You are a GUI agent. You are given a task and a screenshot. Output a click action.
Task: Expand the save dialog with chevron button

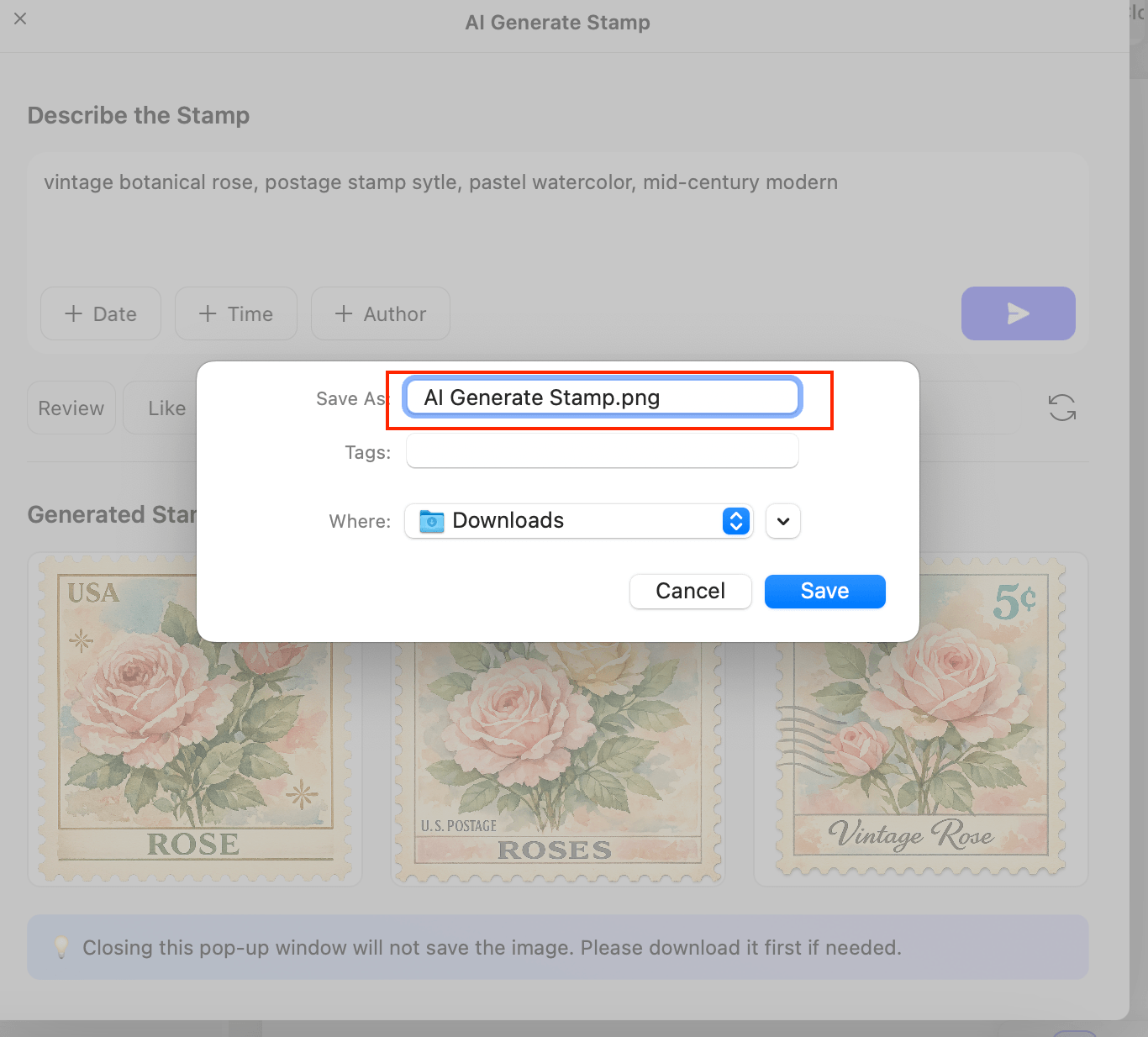click(x=783, y=521)
